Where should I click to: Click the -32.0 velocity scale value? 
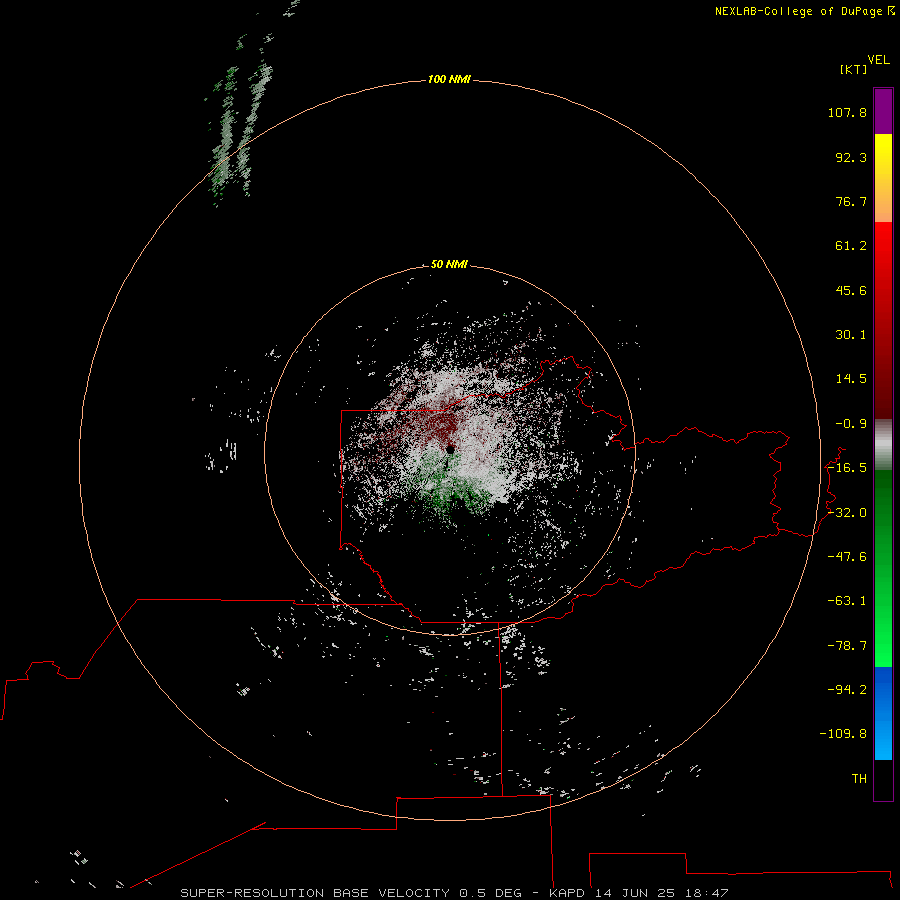(x=847, y=513)
